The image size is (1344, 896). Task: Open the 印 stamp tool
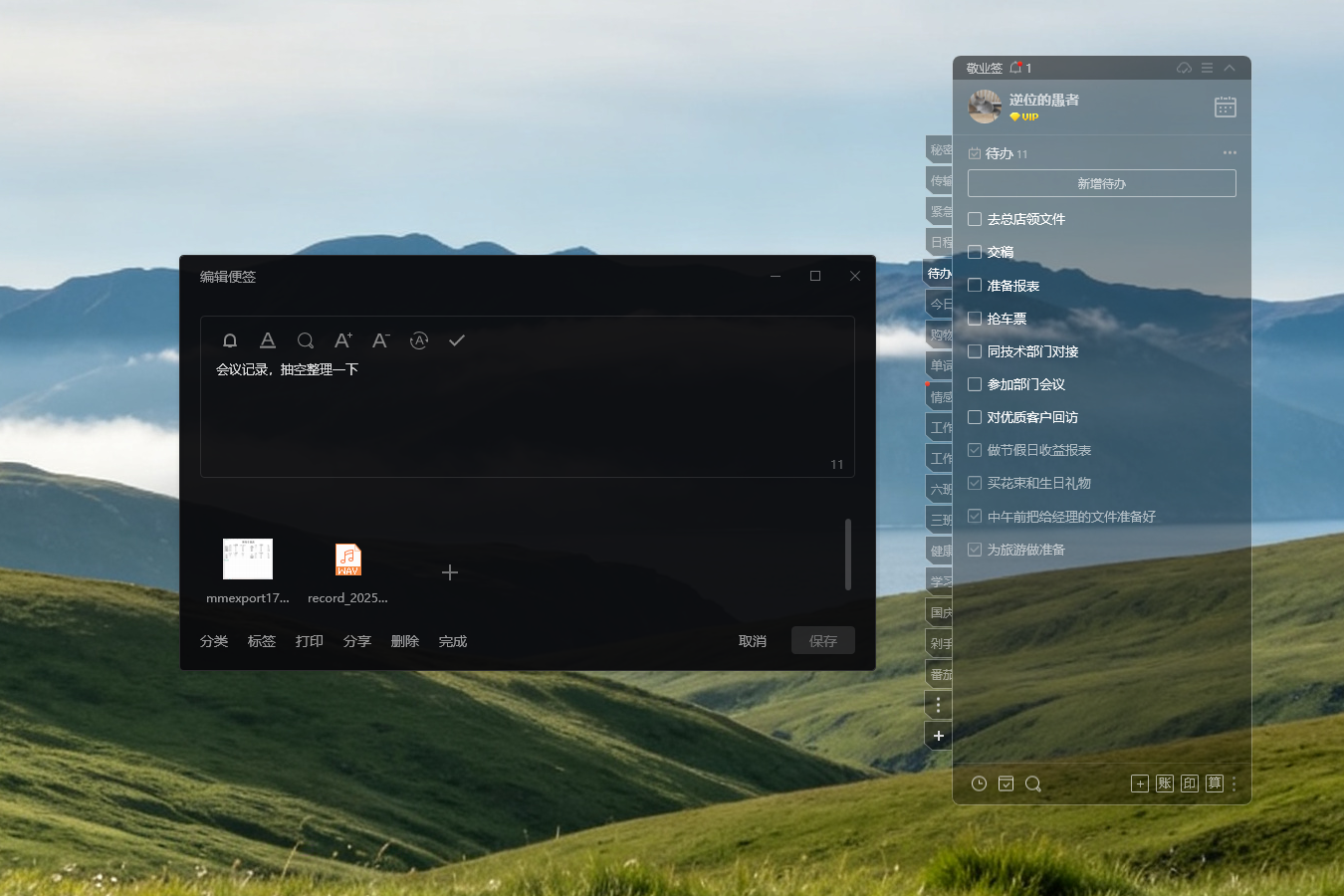pyautogui.click(x=1190, y=784)
